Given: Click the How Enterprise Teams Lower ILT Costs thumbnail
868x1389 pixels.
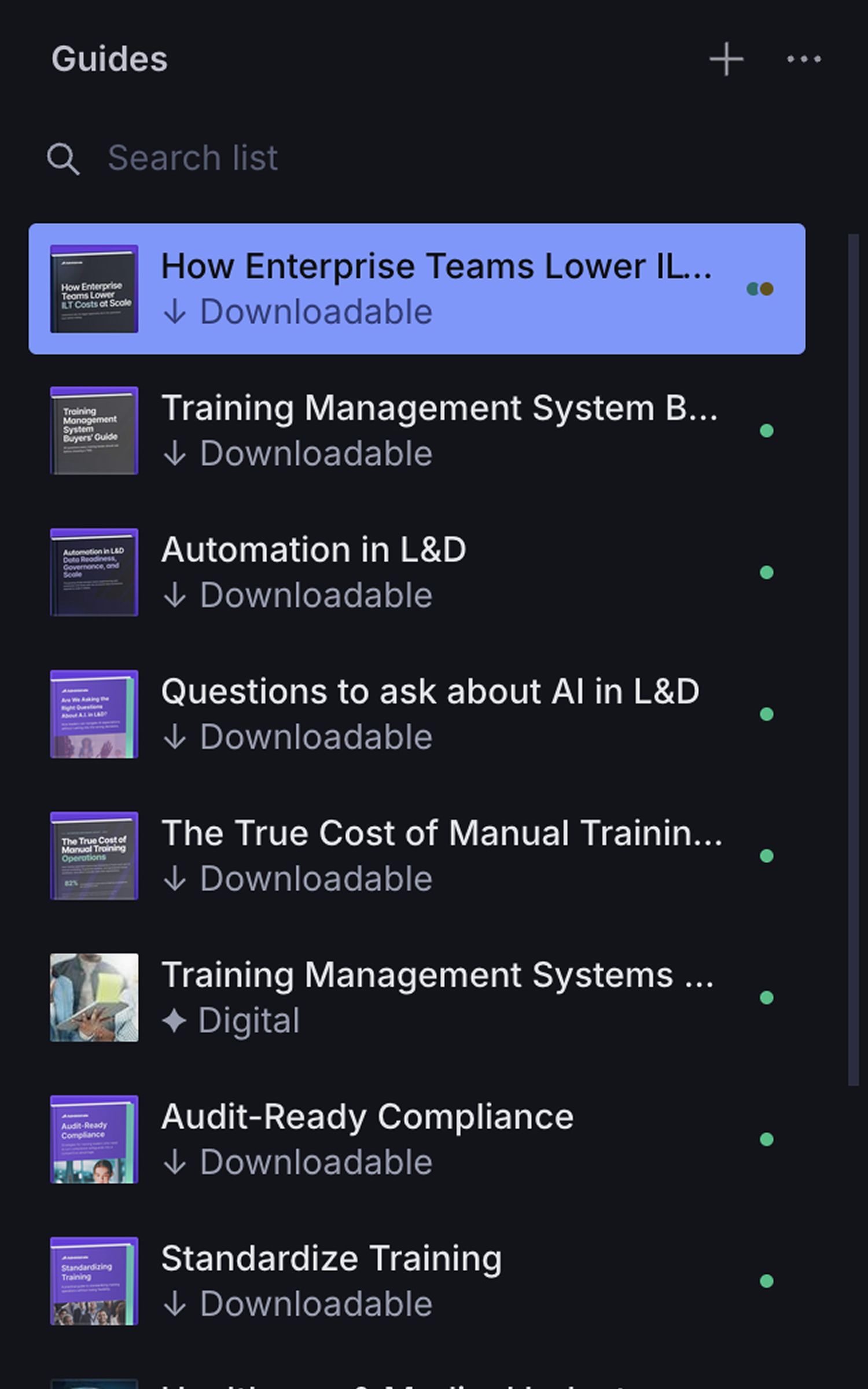Looking at the screenshot, I should 94,289.
